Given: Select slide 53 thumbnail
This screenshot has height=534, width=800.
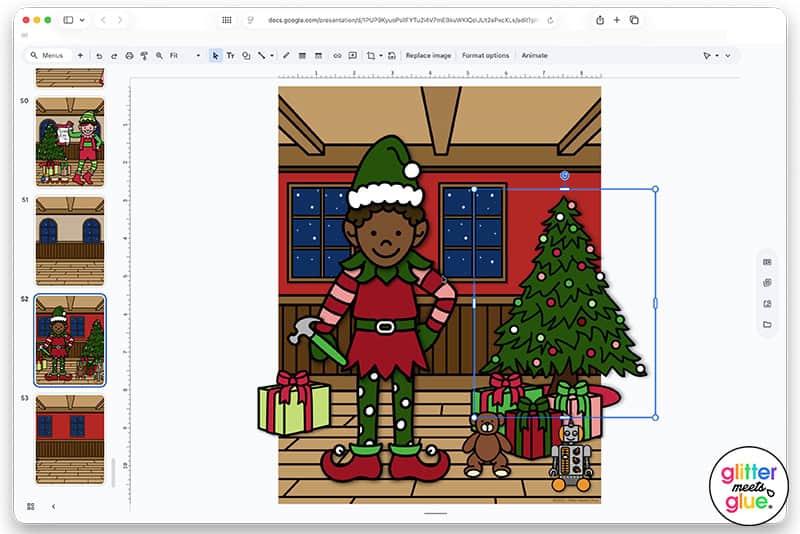Looking at the screenshot, I should pyautogui.click(x=70, y=440).
